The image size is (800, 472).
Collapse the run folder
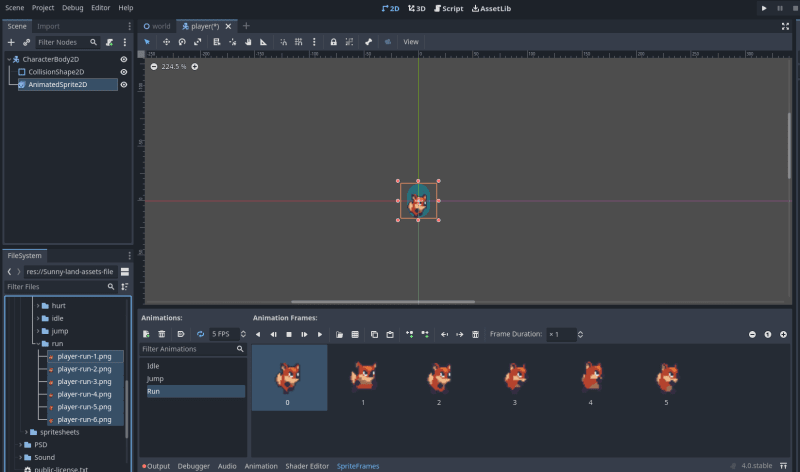38,344
